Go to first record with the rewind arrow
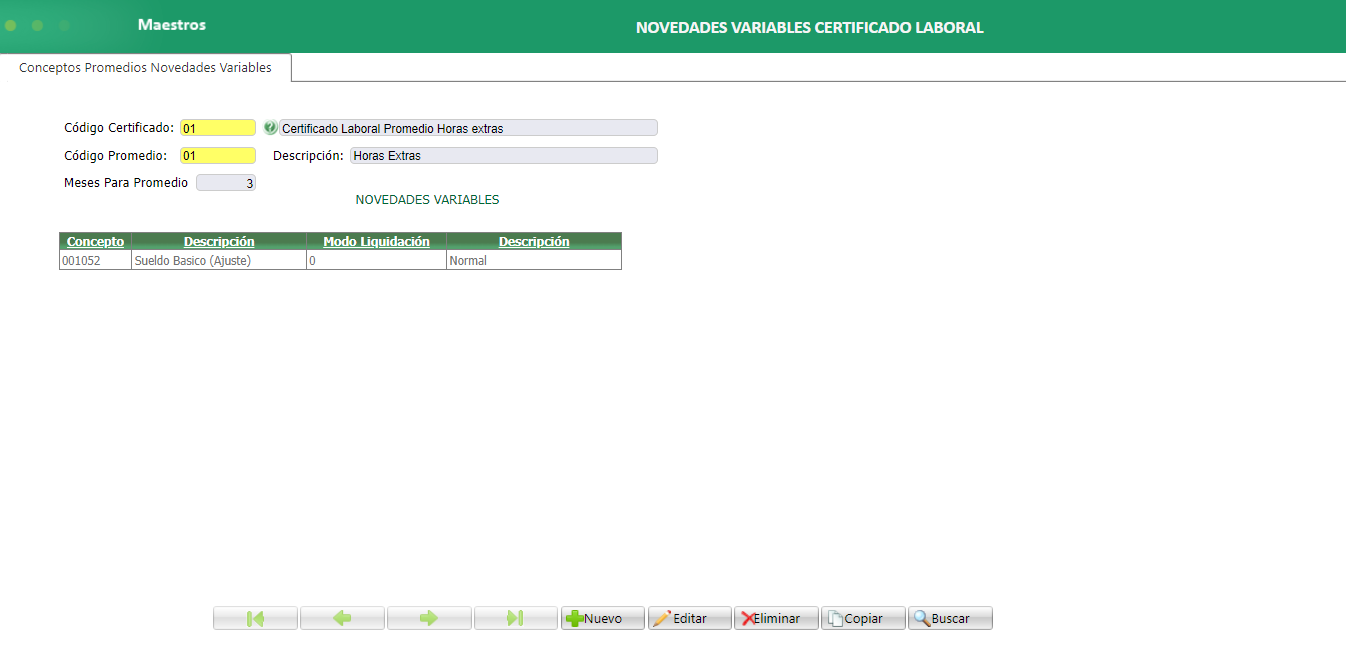This screenshot has height=648, width=1346. (x=255, y=617)
